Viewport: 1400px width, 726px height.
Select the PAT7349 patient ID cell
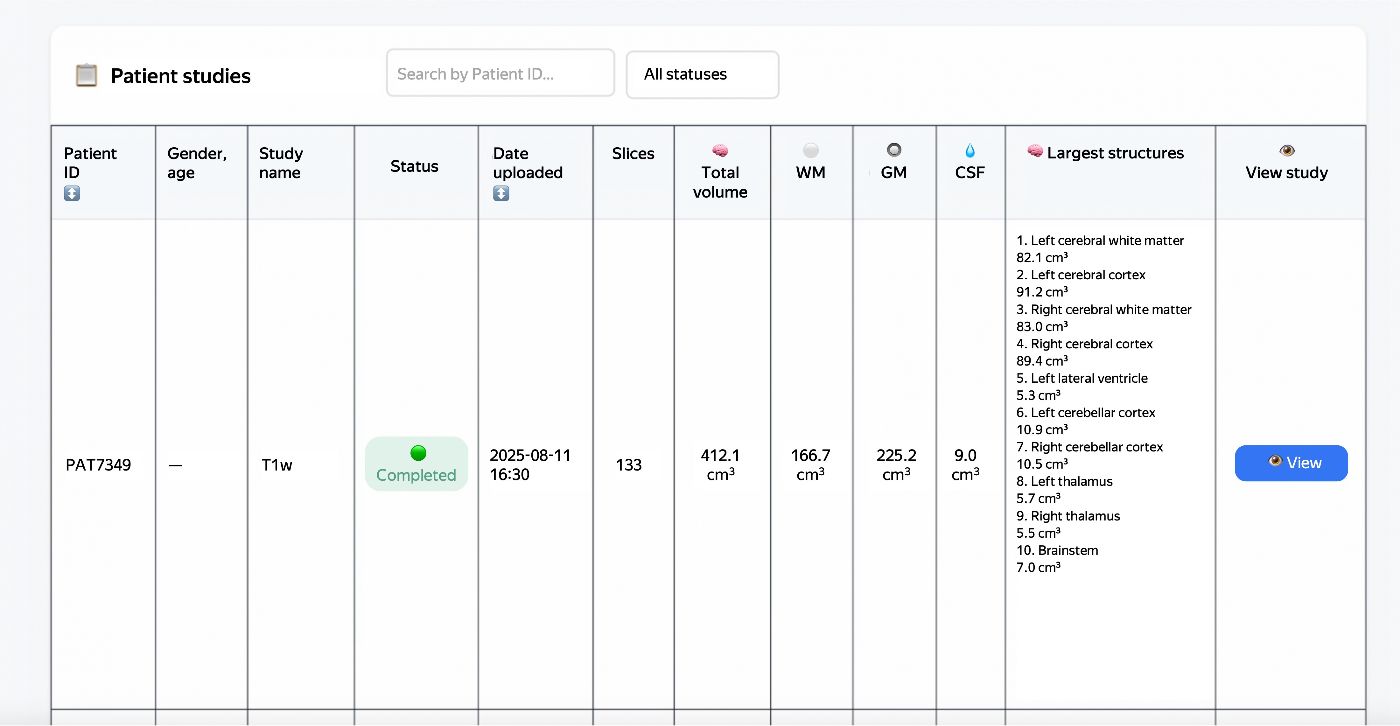[98, 465]
